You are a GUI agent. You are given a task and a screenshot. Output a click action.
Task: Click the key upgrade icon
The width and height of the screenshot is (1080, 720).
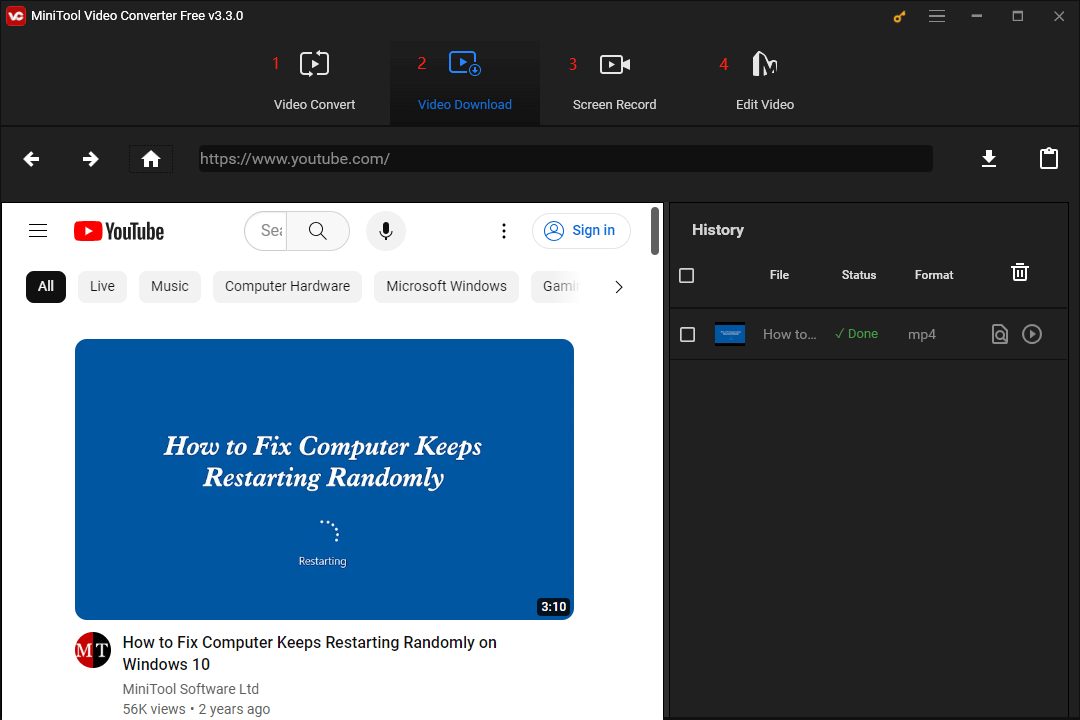pos(899,17)
